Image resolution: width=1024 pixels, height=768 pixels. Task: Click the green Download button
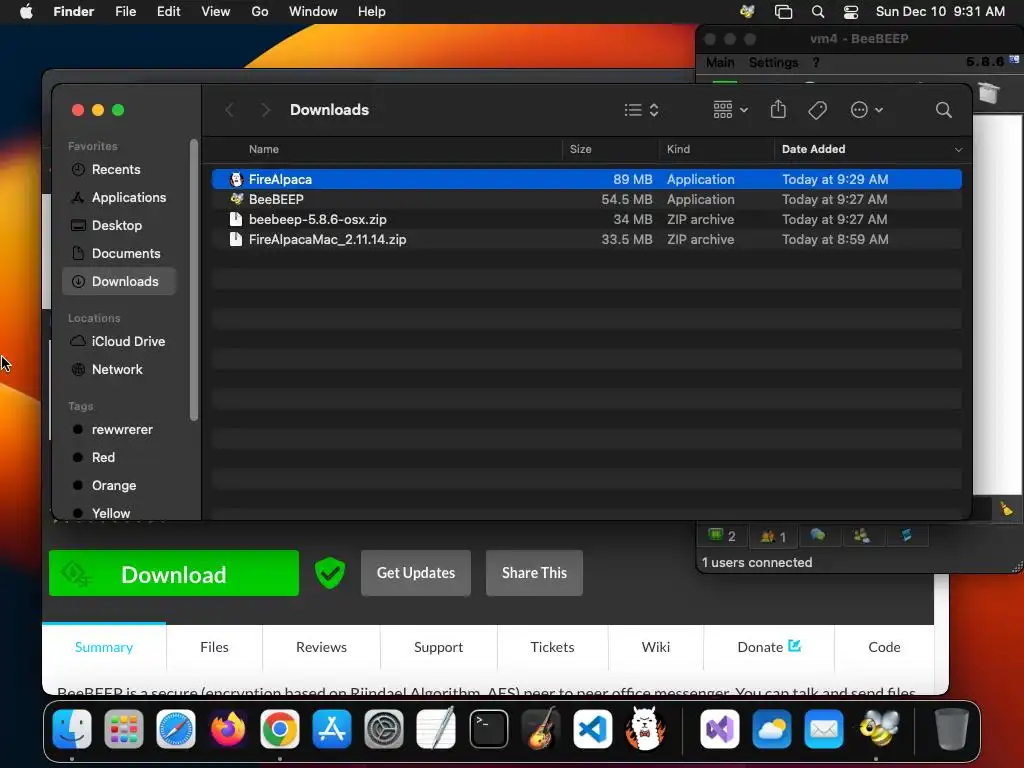[174, 573]
